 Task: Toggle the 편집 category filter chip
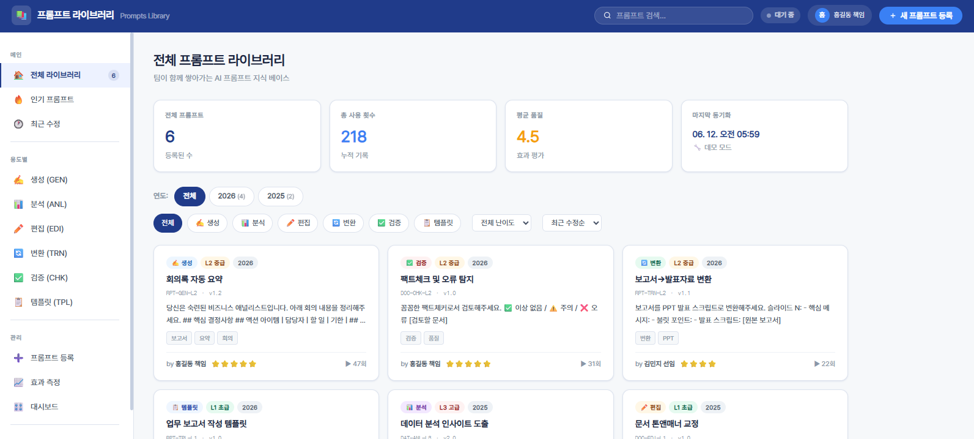298,223
